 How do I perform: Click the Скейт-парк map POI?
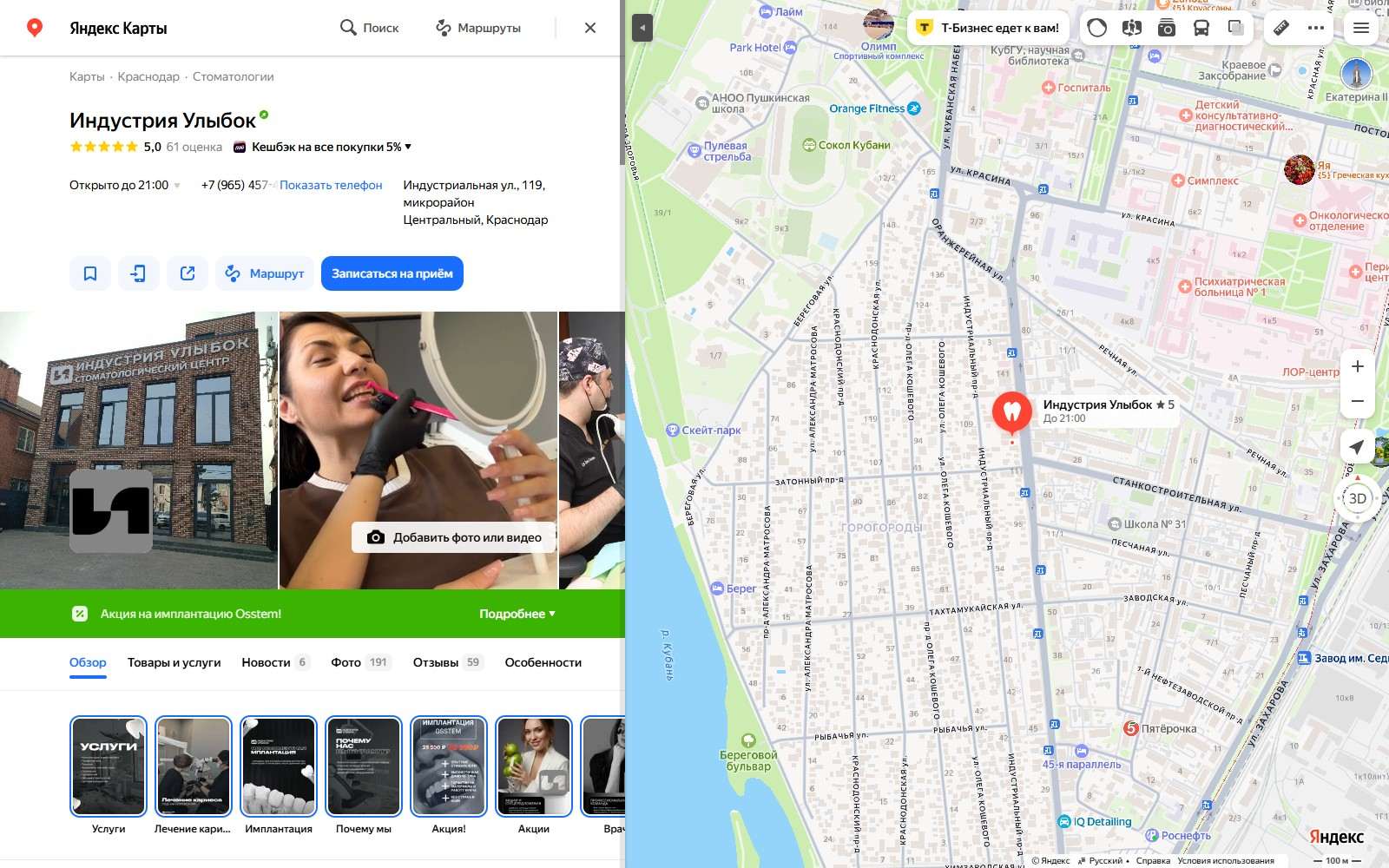pyautogui.click(x=704, y=430)
